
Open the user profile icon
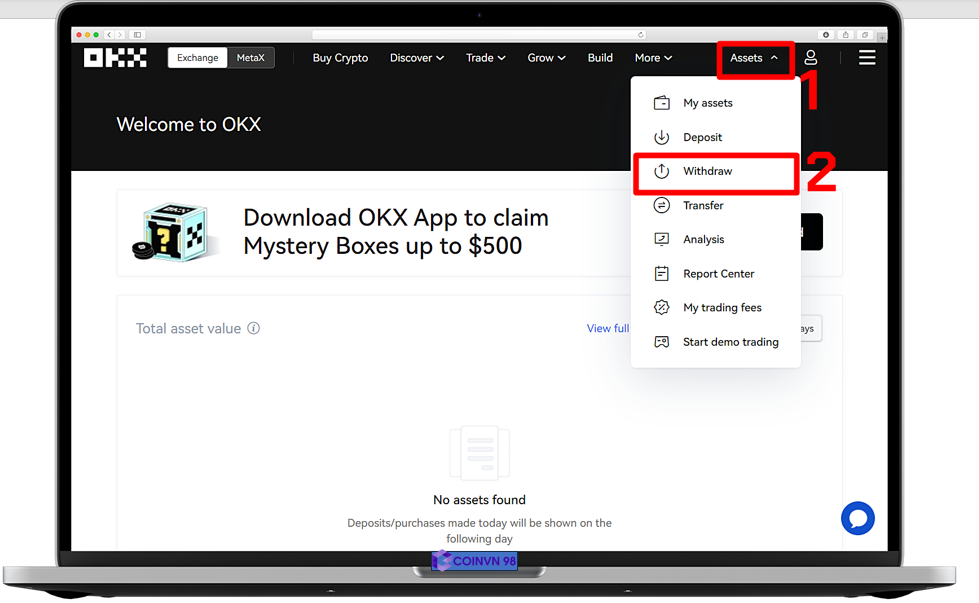tap(811, 58)
